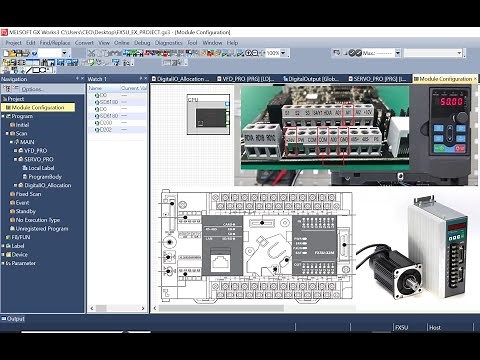480x360 pixels.
Task: Open the Diagnostics menu
Action: [x=169, y=43]
